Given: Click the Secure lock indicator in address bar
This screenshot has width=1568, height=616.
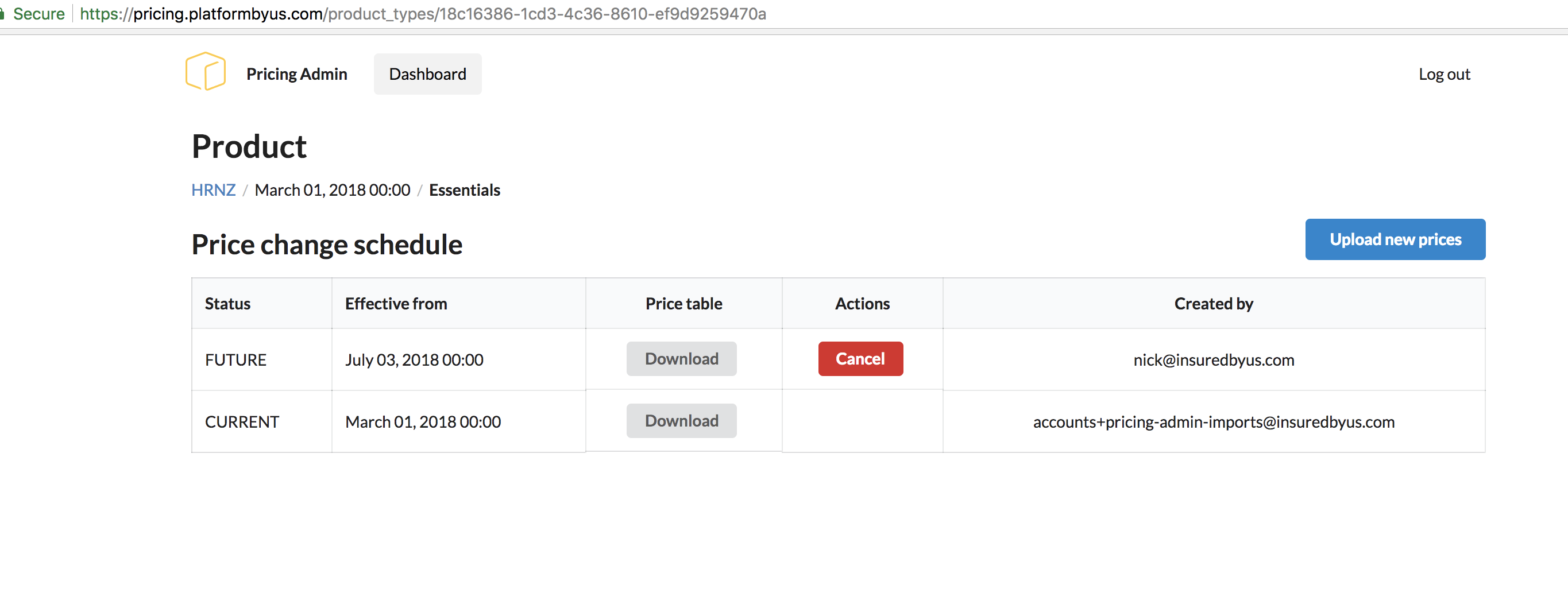Looking at the screenshot, I should tap(33, 13).
